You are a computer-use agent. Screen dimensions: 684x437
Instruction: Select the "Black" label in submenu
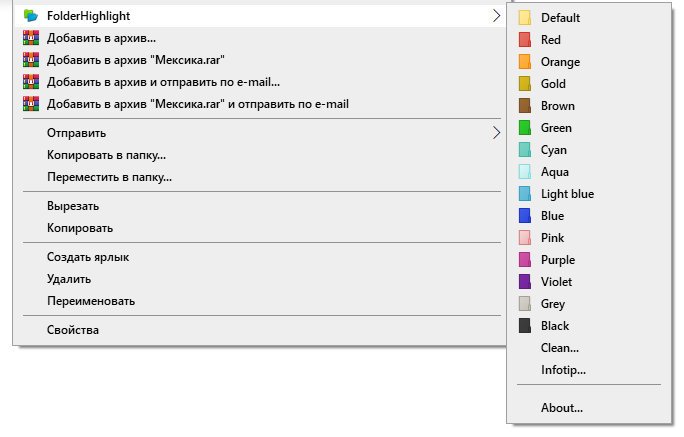point(555,326)
